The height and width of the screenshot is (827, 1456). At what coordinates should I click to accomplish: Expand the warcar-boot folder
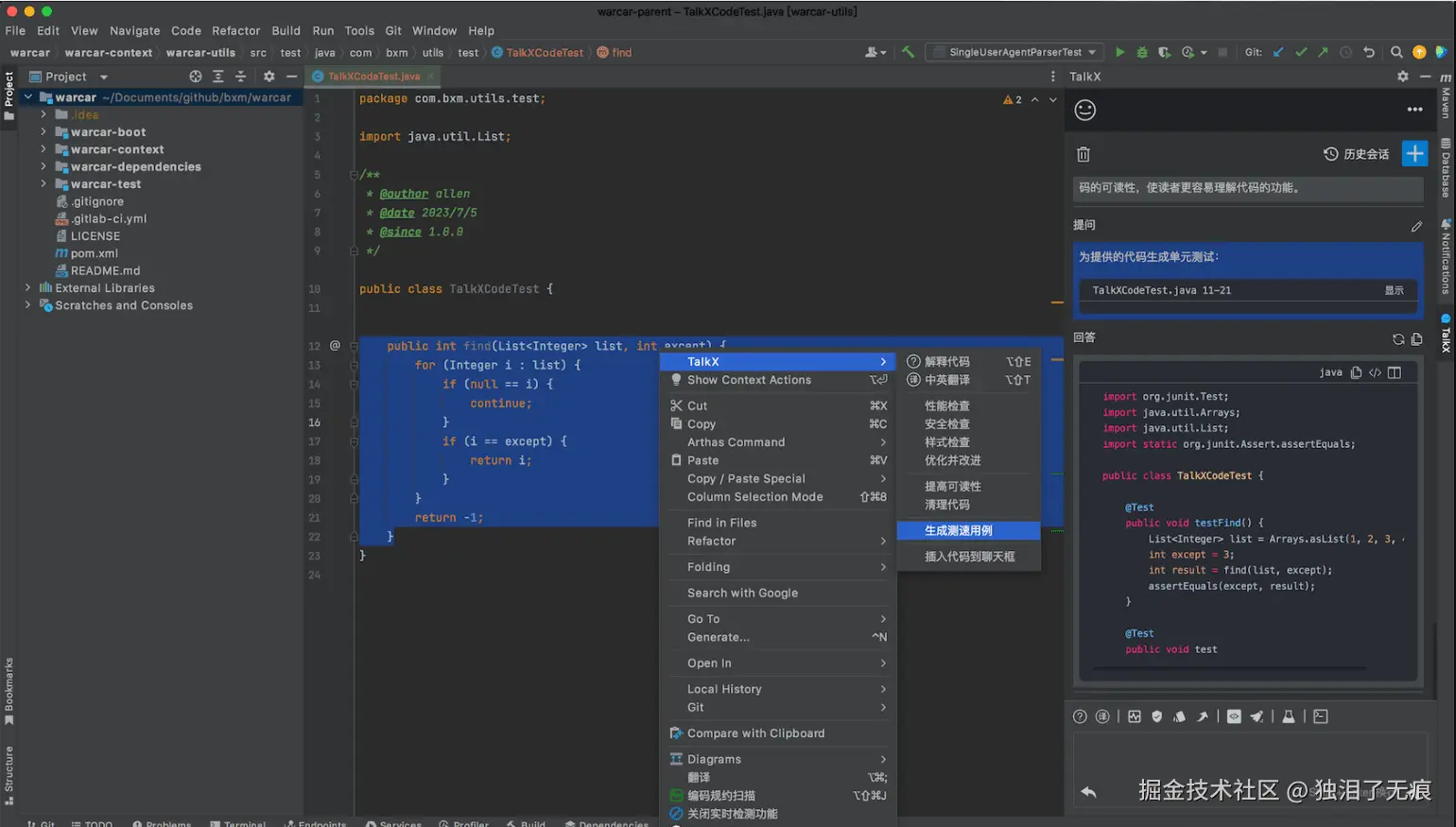pos(43,132)
